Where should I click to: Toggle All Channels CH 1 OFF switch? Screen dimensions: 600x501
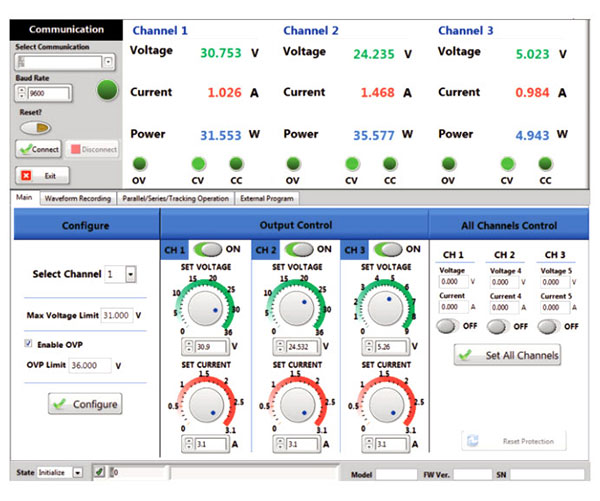click(447, 326)
